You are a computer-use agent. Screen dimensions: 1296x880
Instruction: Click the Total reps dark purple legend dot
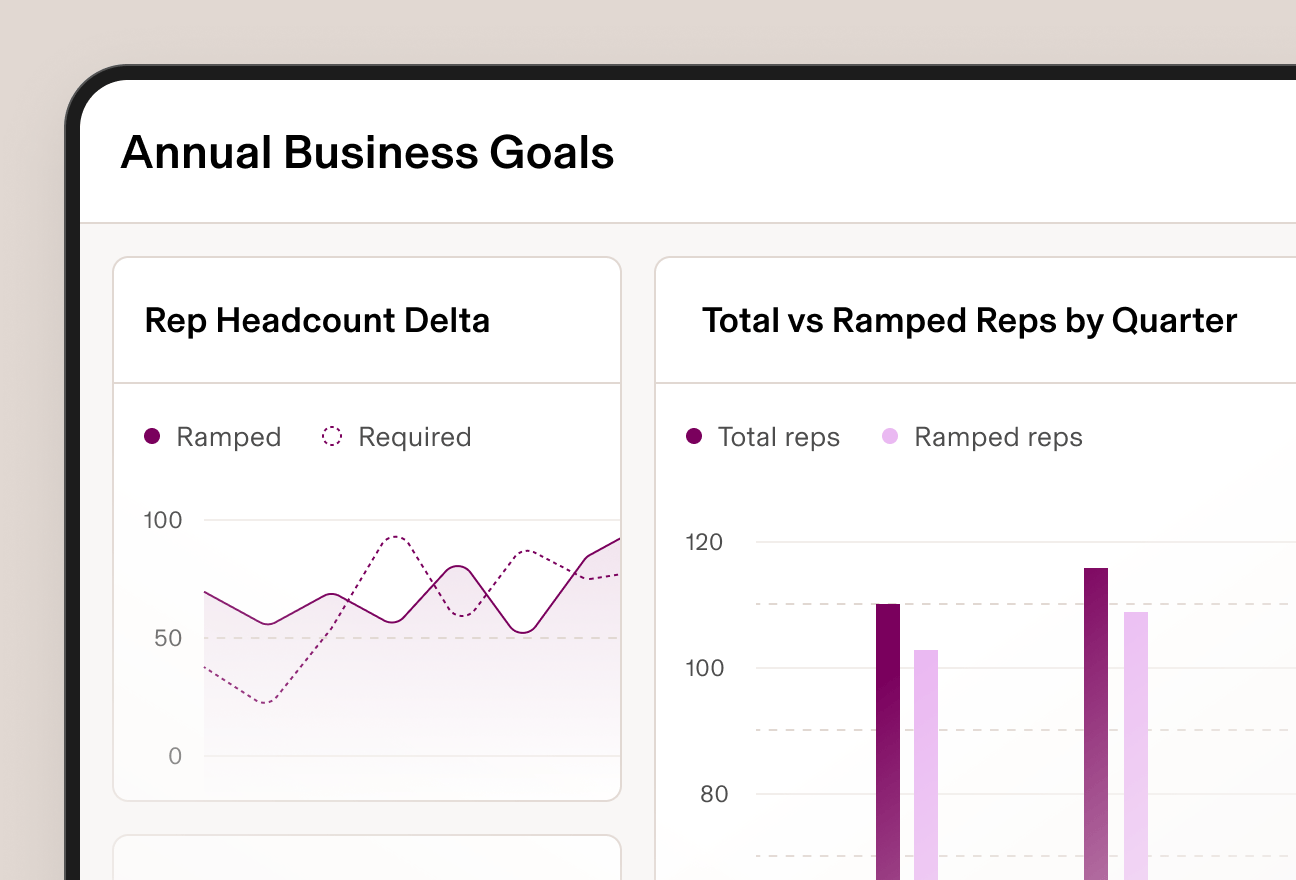tap(695, 437)
